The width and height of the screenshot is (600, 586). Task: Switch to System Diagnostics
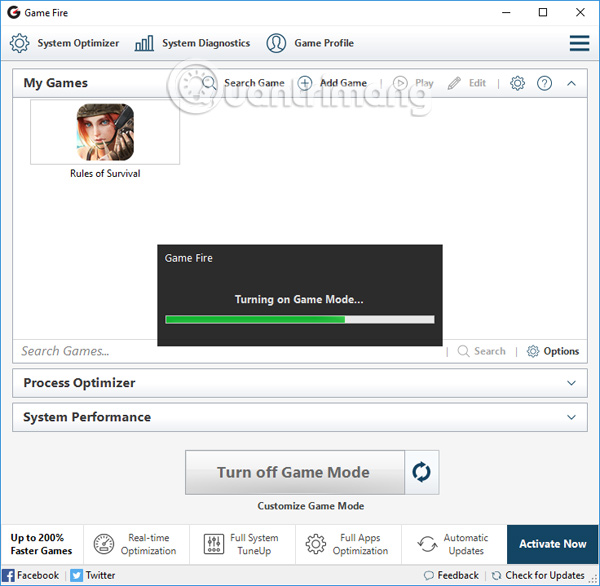coord(192,43)
